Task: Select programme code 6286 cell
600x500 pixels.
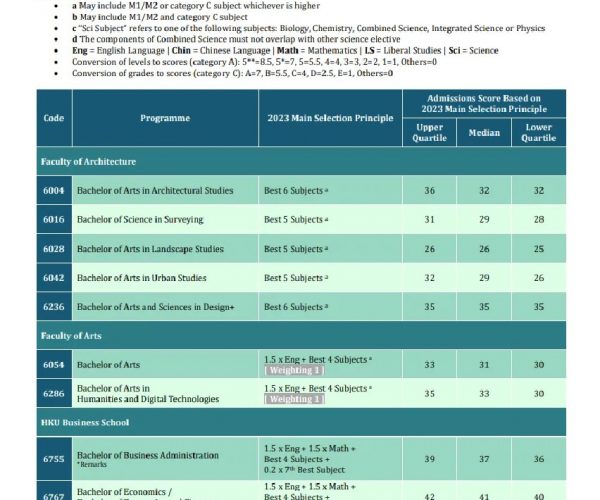Action: (x=54, y=393)
